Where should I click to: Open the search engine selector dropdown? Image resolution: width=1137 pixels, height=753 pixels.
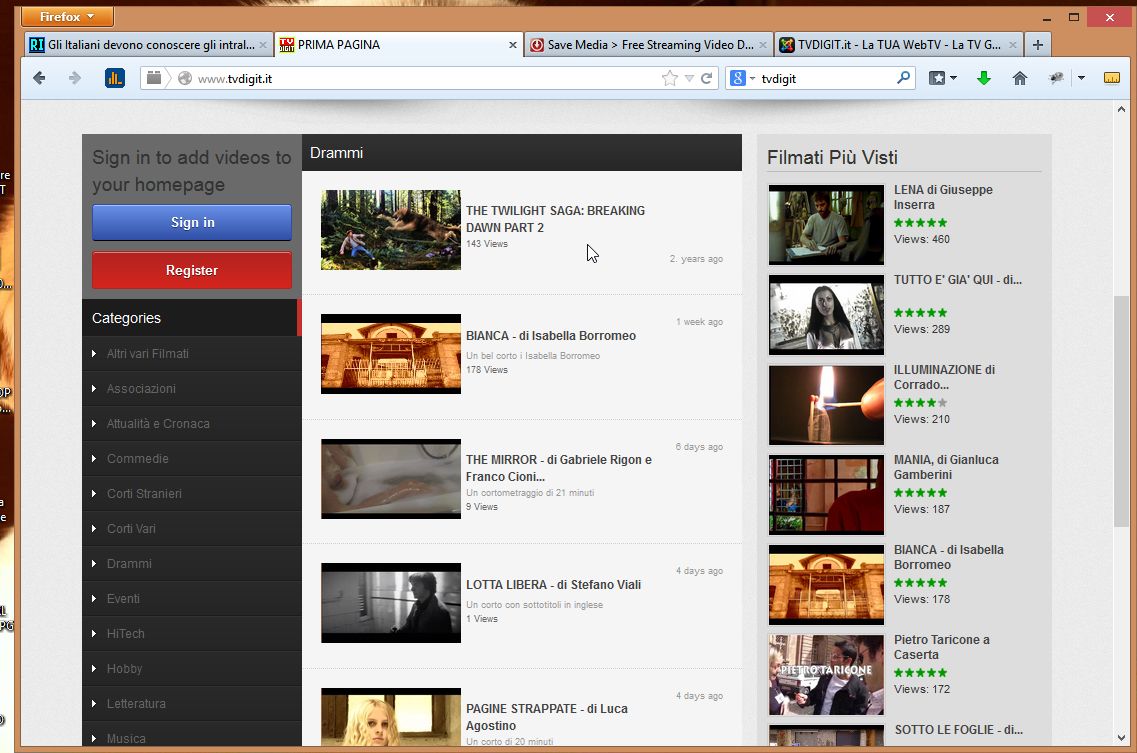(753, 78)
